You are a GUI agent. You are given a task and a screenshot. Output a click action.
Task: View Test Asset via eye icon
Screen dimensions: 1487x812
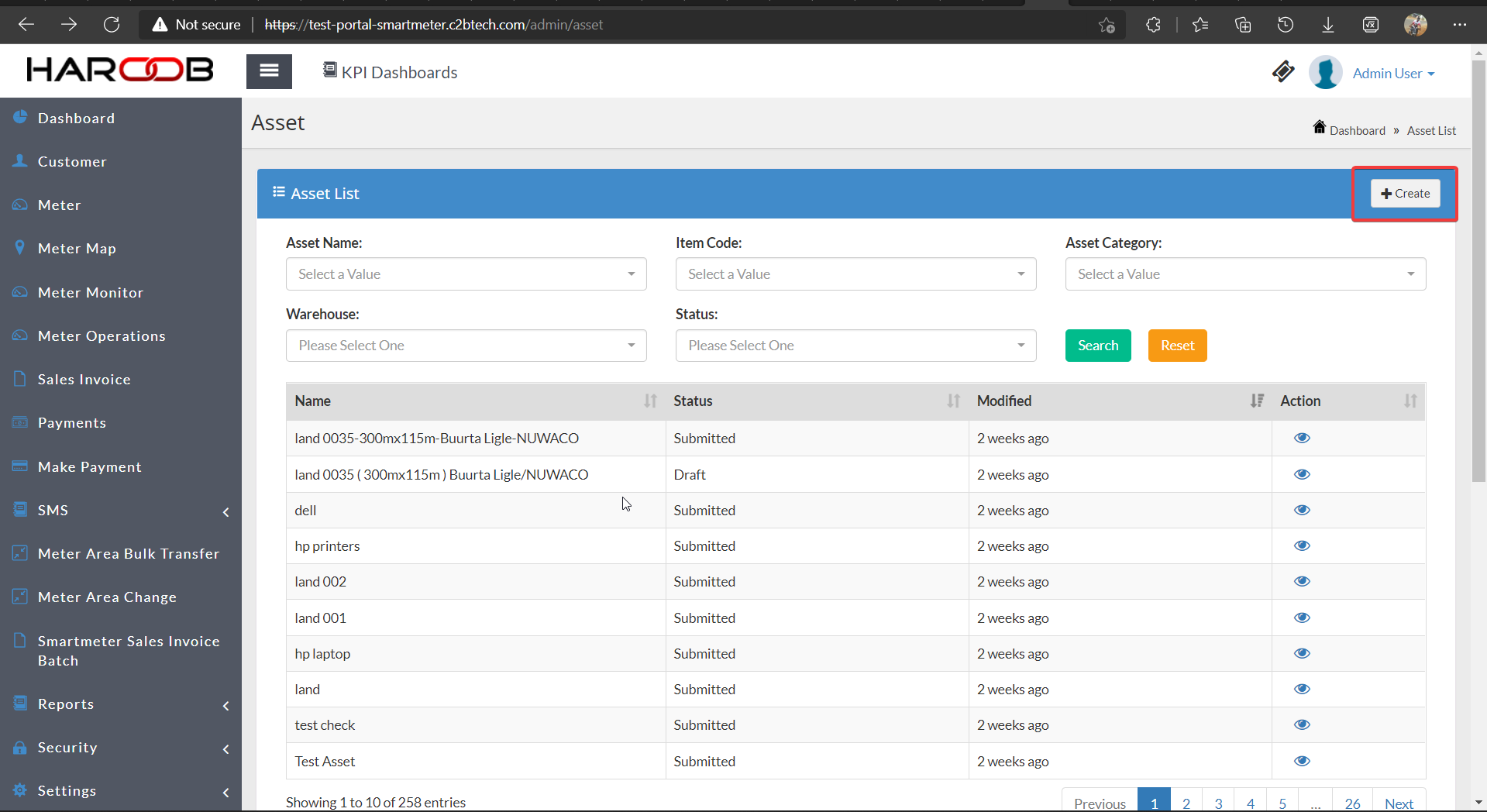[x=1302, y=761]
